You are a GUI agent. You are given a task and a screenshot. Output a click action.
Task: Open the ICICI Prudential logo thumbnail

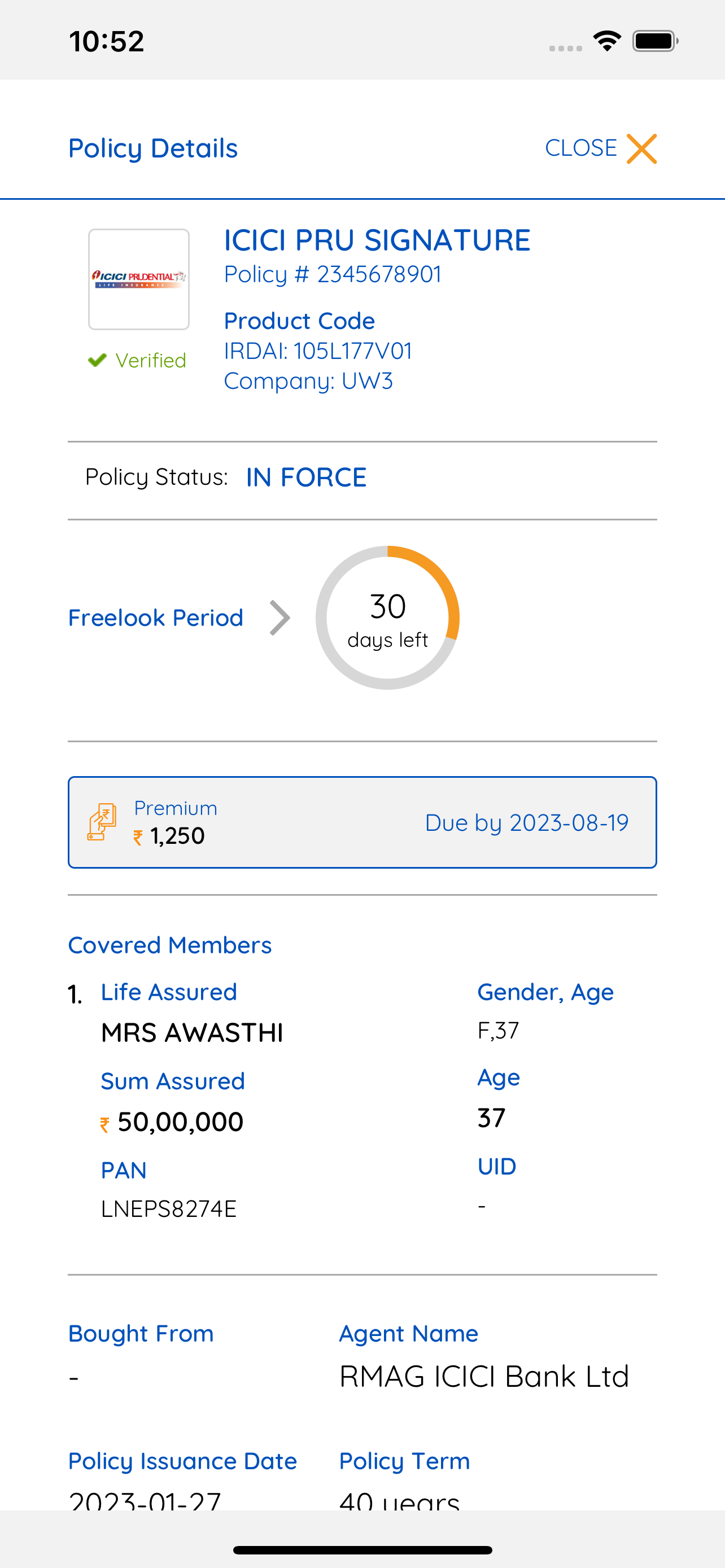(x=139, y=279)
